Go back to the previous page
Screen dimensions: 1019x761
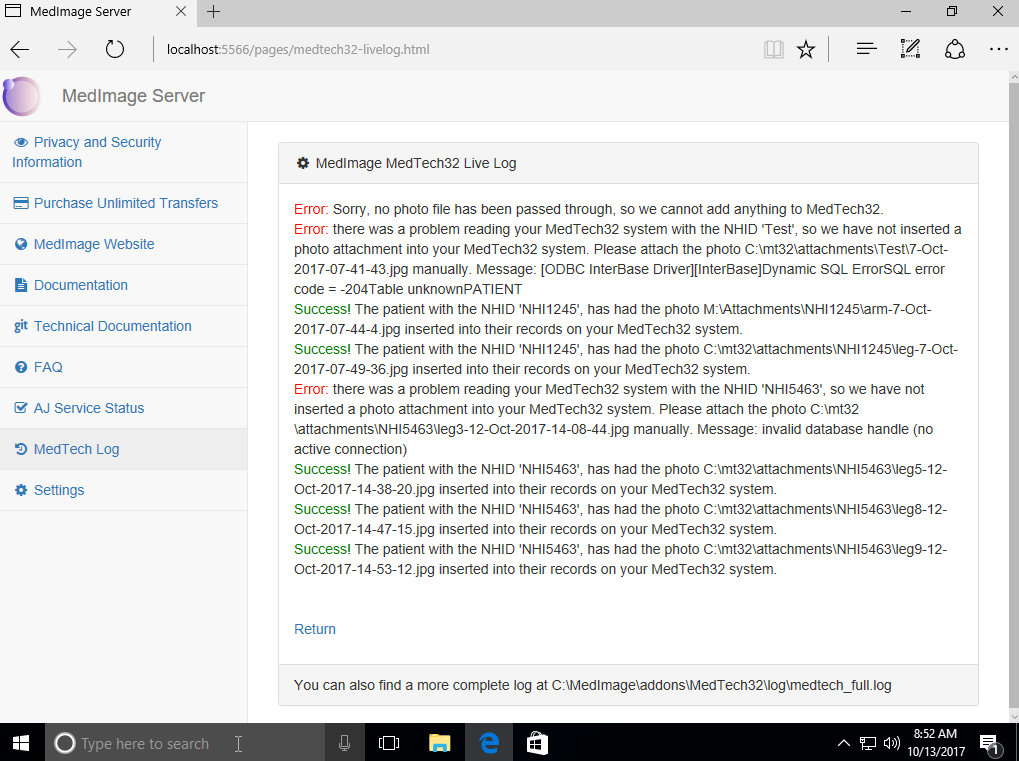[x=20, y=49]
